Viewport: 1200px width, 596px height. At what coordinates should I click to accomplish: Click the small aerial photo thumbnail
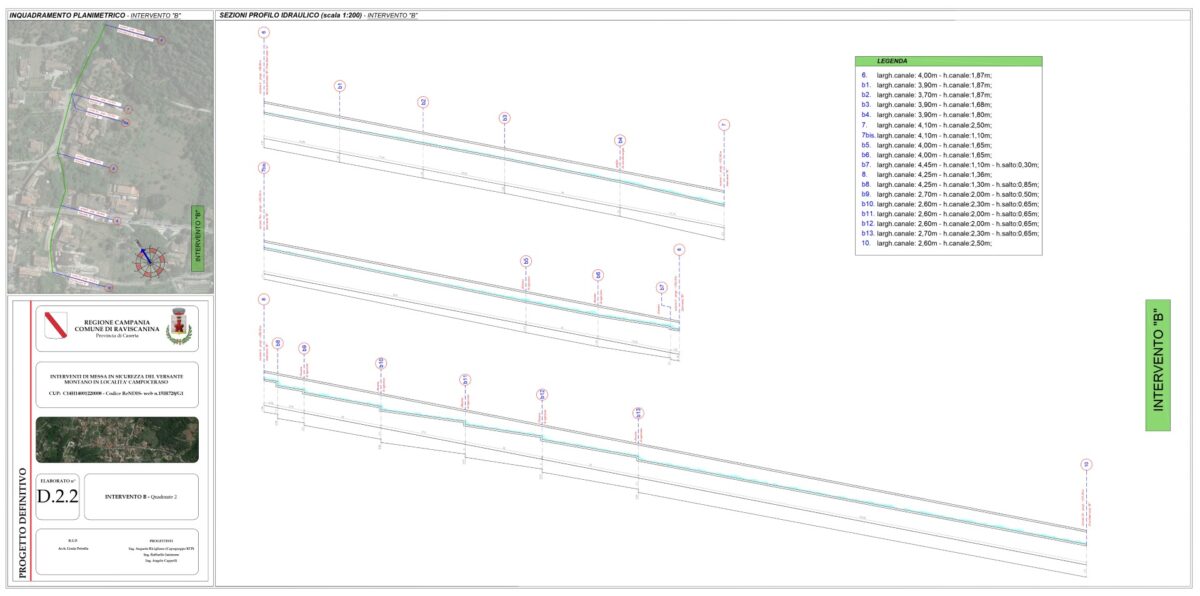click(116, 439)
